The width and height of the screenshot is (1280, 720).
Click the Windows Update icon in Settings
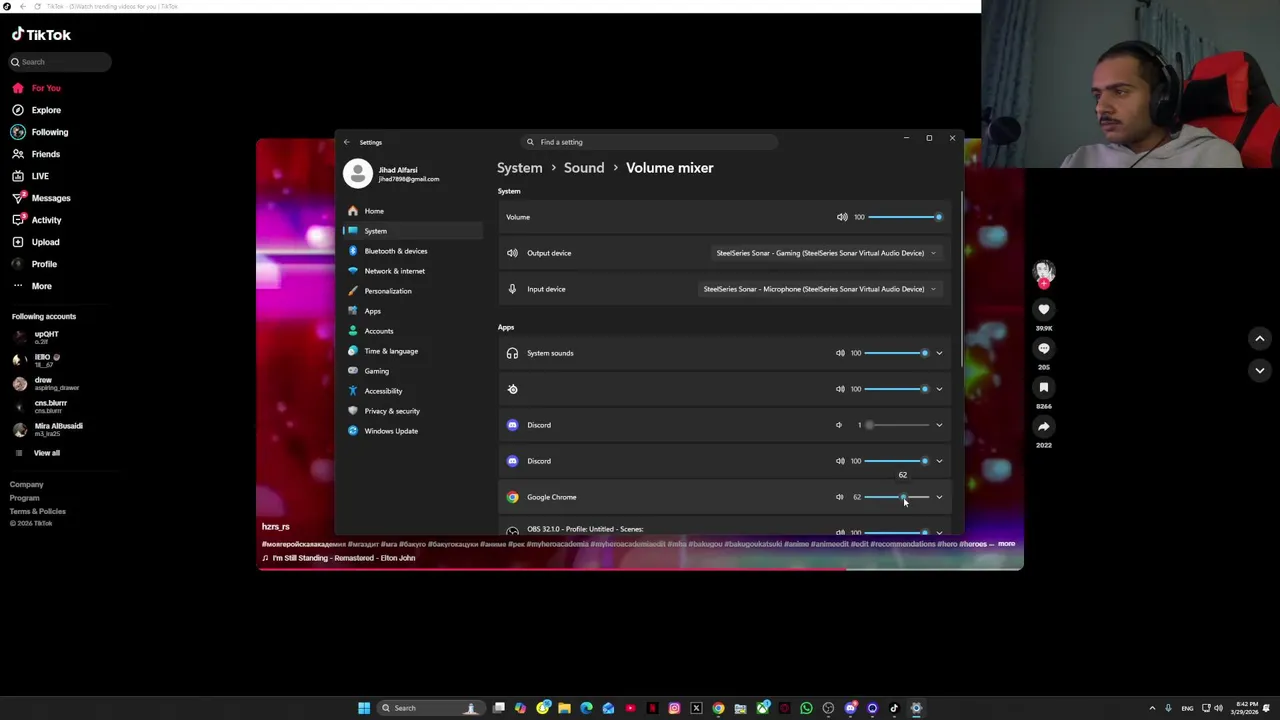(353, 431)
